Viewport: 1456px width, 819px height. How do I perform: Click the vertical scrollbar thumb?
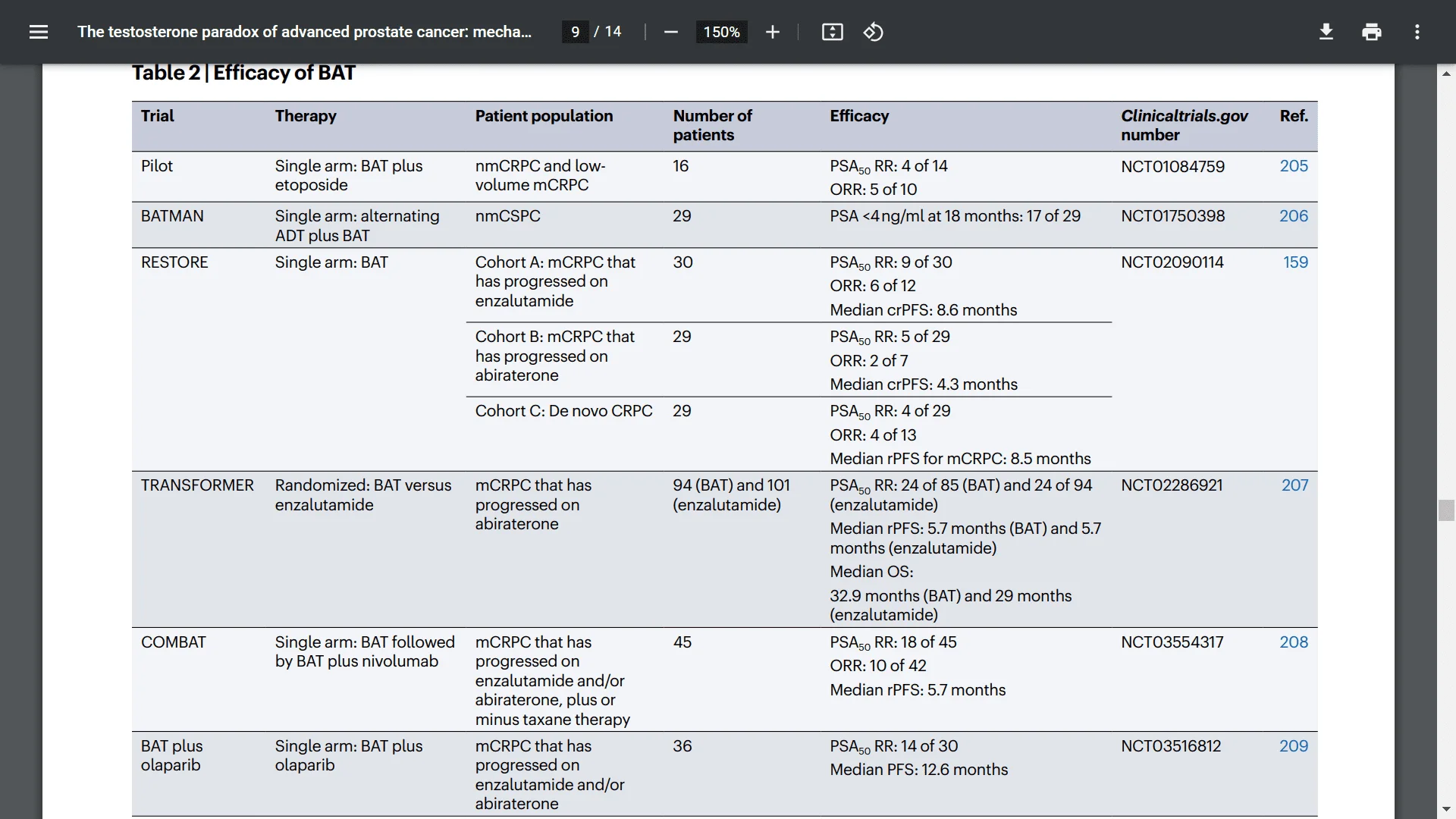click(1446, 510)
